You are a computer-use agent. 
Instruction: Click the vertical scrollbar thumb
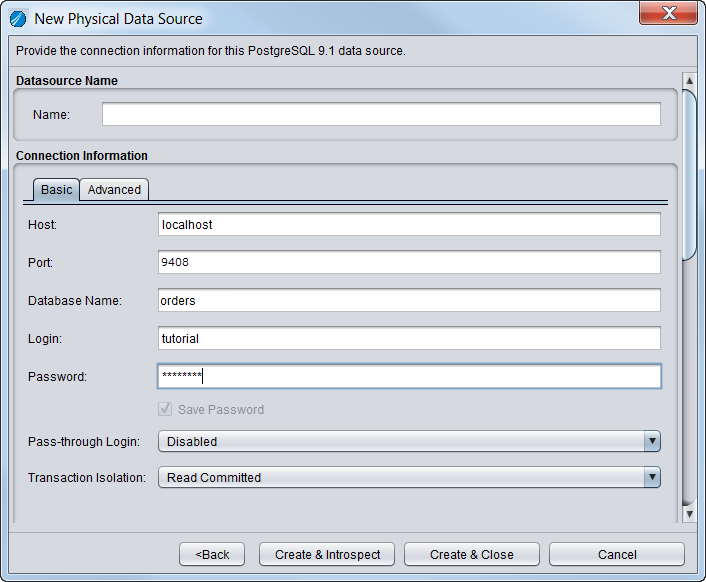[689, 175]
